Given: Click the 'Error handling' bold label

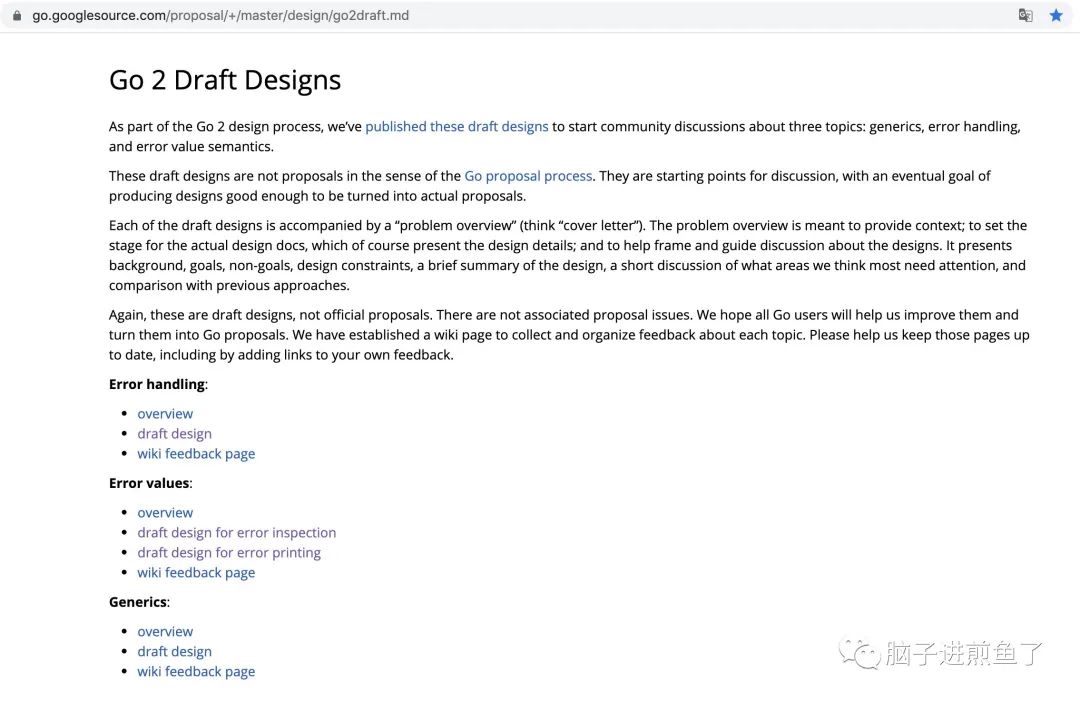Looking at the screenshot, I should coord(157,384).
